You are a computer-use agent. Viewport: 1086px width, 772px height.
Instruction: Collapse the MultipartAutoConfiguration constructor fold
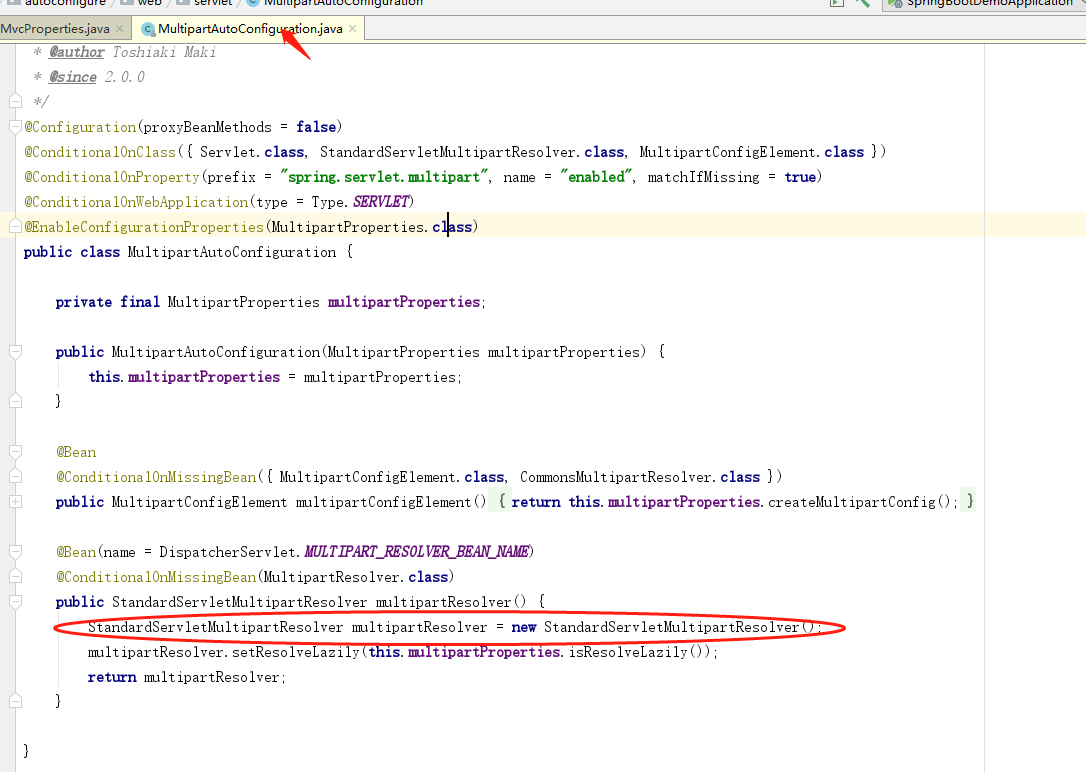15,352
